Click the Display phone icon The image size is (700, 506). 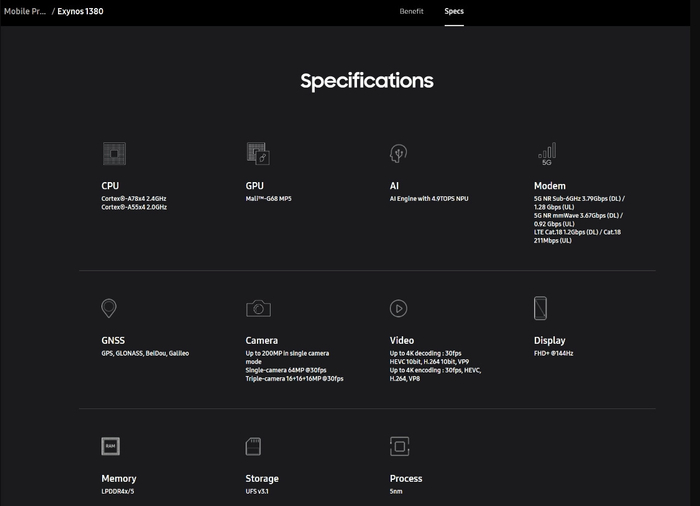tap(541, 308)
